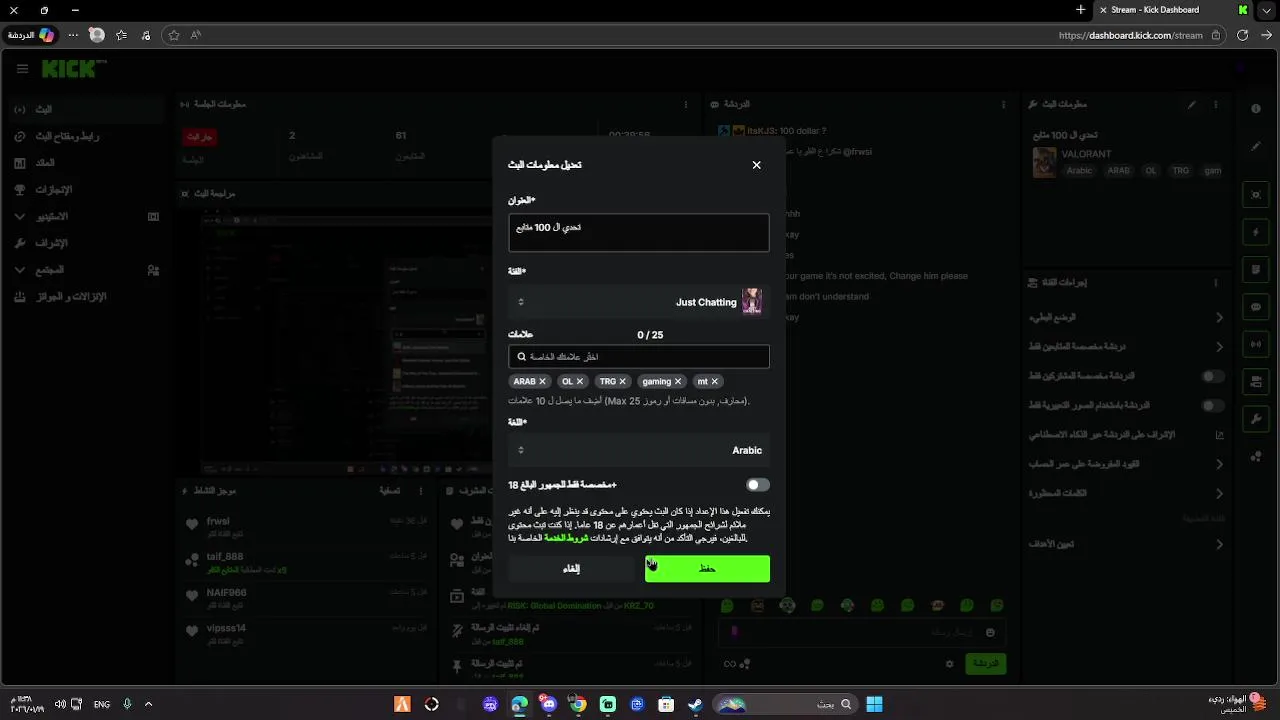Click the lightning bolt icon in right strip
Image resolution: width=1280 pixels, height=720 pixels.
[1256, 232]
